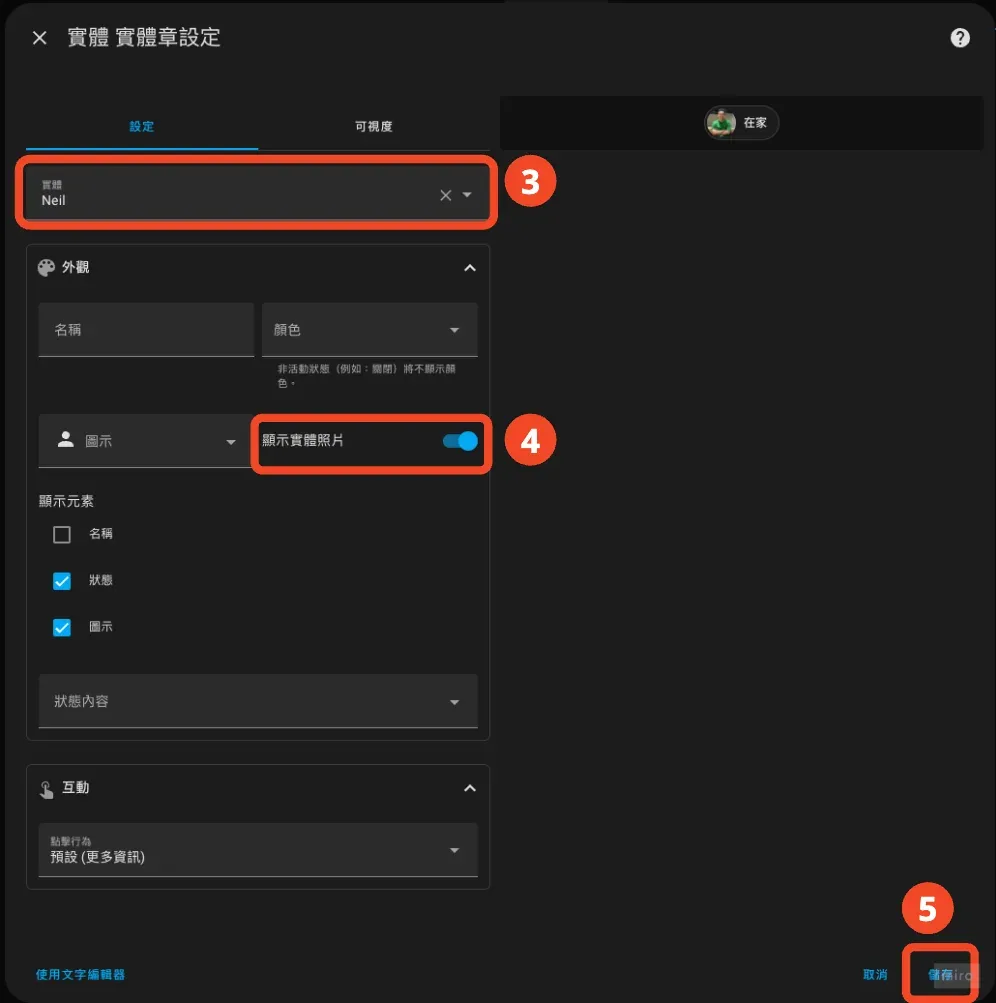Disable the 顯示實體照片 toggle
This screenshot has width=996, height=1003.
point(459,441)
